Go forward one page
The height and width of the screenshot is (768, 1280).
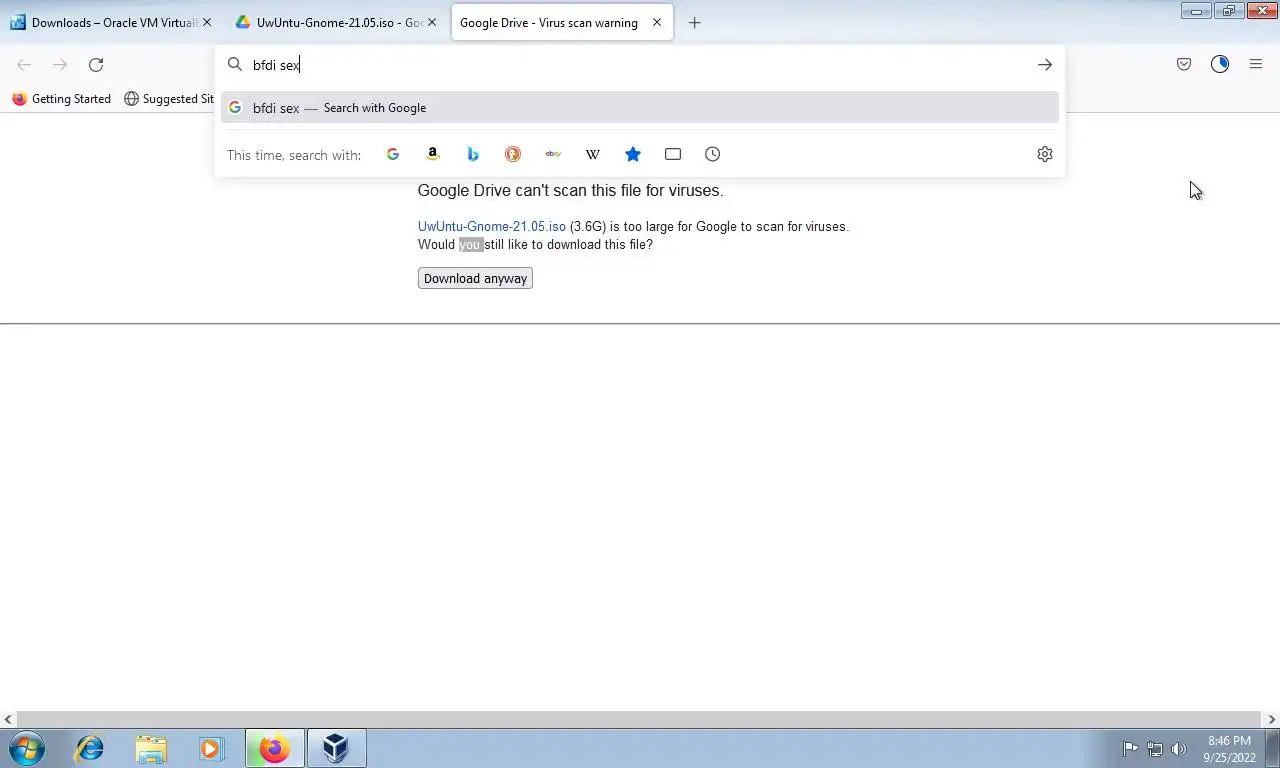tap(60, 65)
